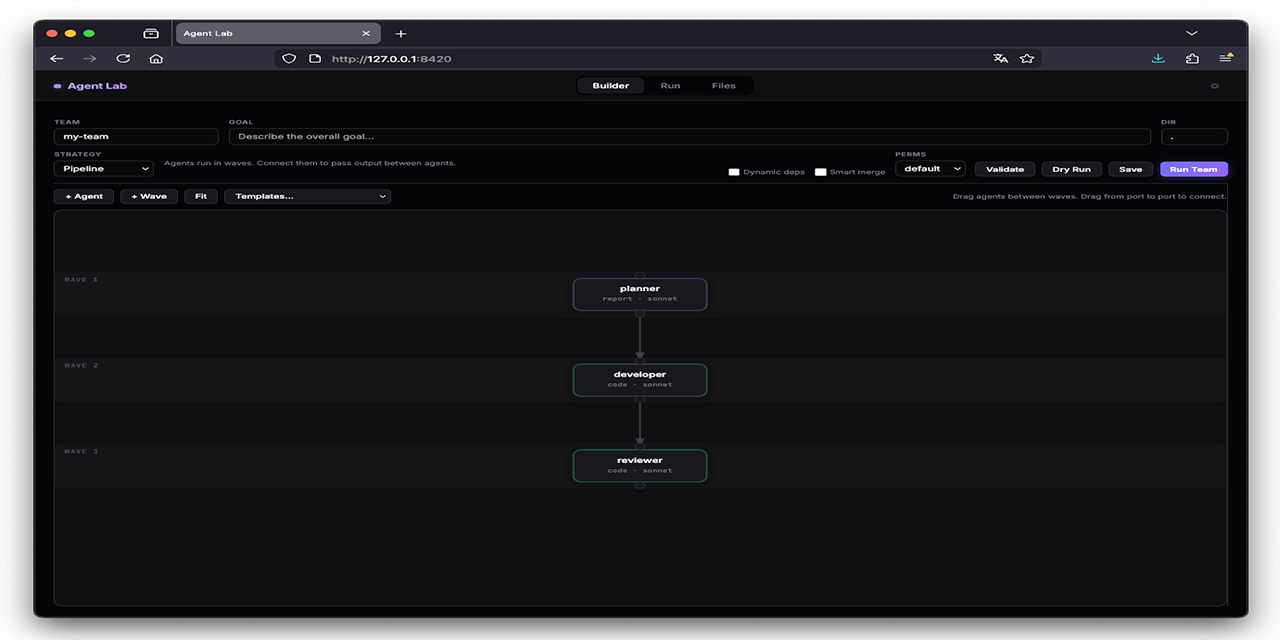Click the Dir input field
Image resolution: width=1280 pixels, height=640 pixels.
(1194, 136)
